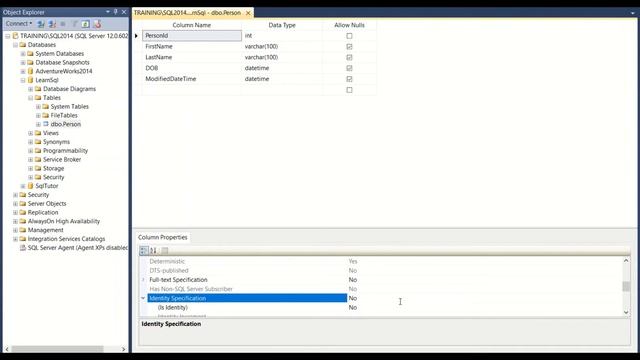Select the Views tree item

pos(51,133)
